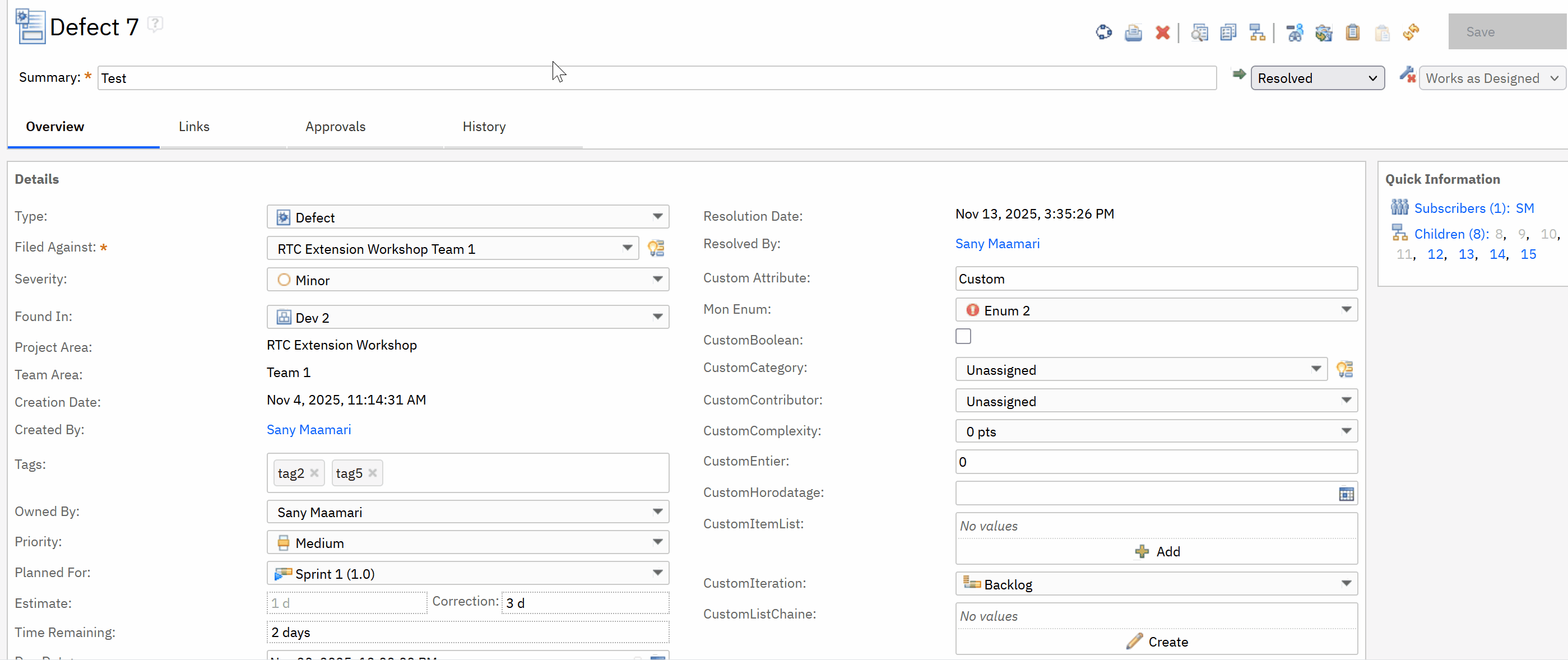
Task: Open the CustomCategory Unassigned dropdown
Action: pyautogui.click(x=1141, y=369)
